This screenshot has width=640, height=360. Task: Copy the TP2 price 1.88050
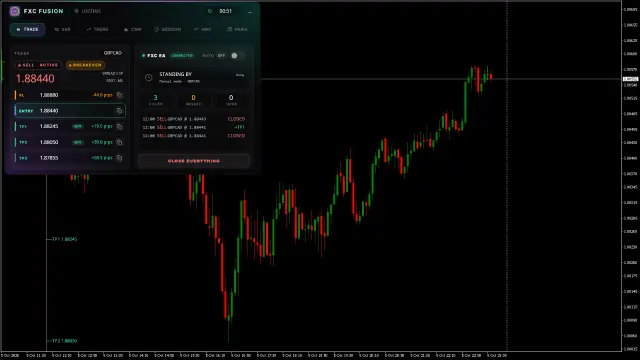click(x=119, y=142)
